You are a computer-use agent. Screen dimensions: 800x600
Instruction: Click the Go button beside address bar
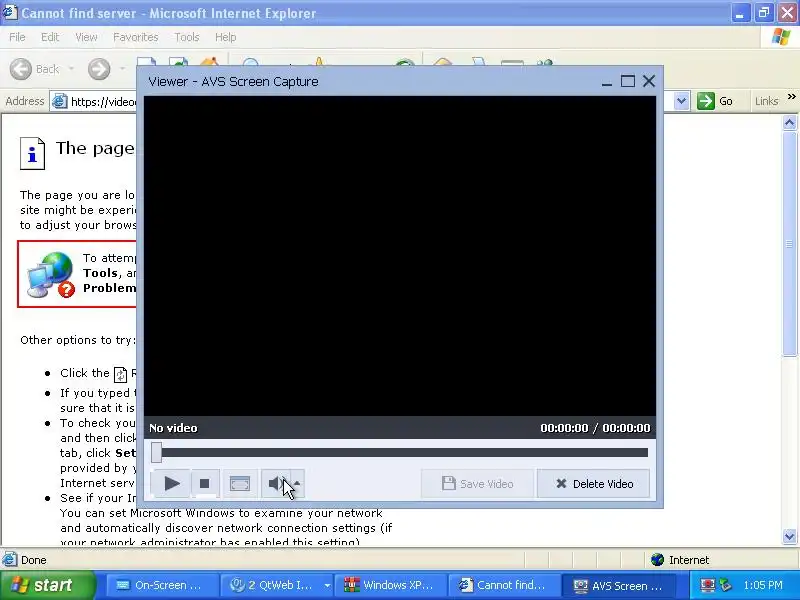[x=715, y=101]
